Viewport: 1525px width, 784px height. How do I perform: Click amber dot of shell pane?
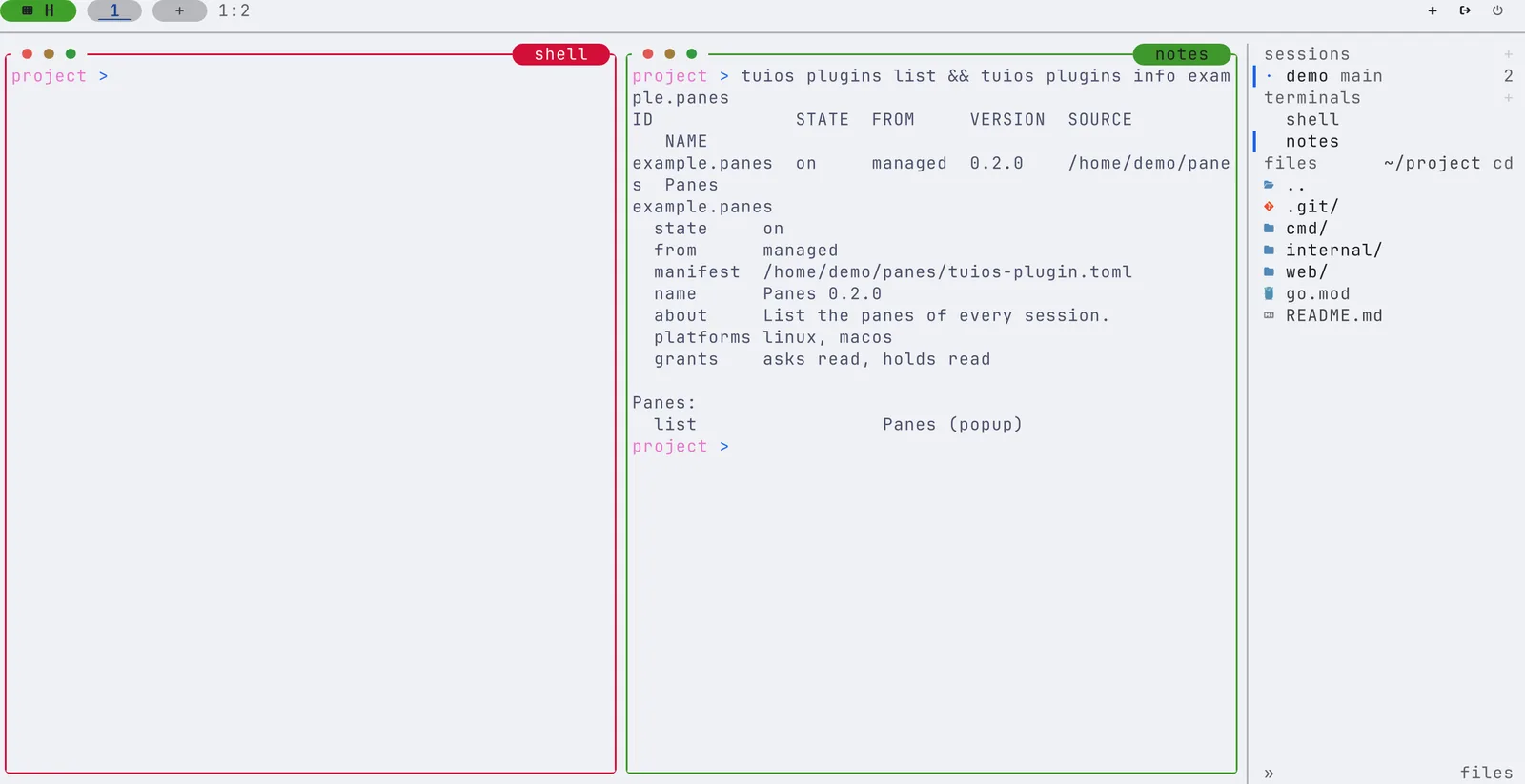pos(49,54)
